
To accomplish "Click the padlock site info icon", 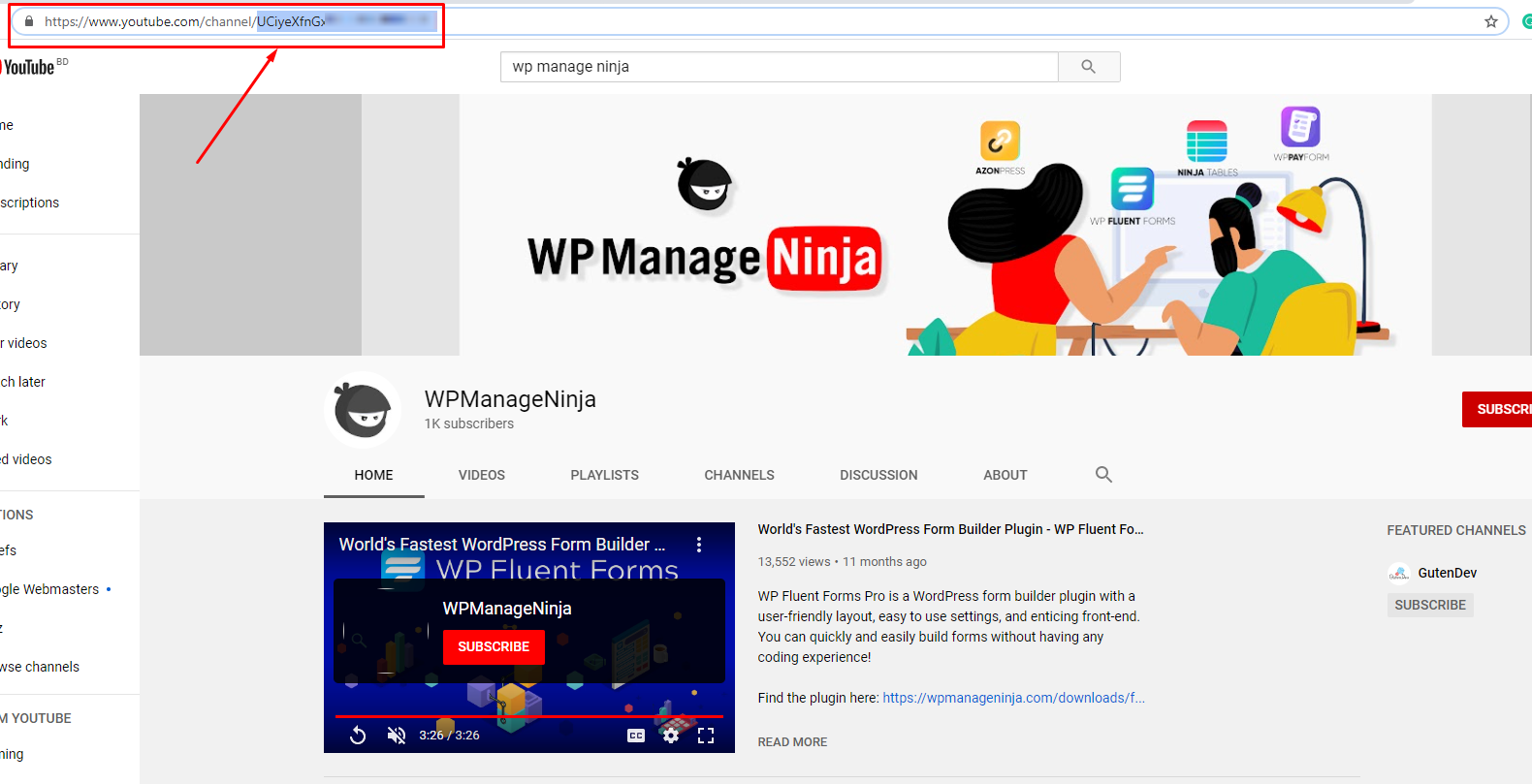I will [29, 21].
